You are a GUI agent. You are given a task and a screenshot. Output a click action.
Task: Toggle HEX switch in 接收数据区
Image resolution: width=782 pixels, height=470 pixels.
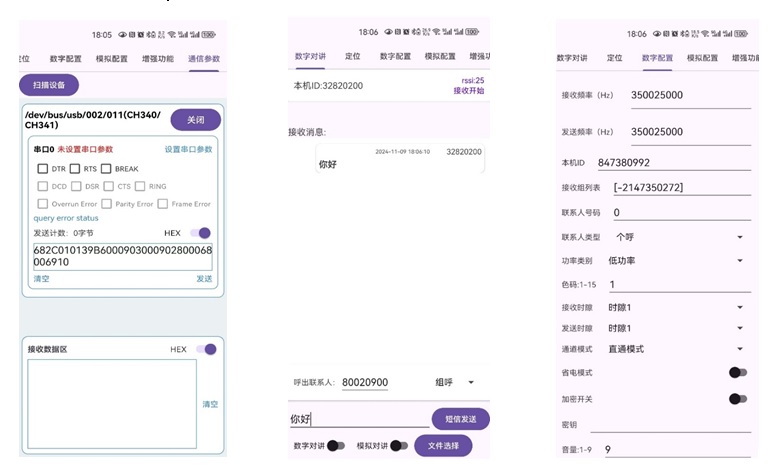pos(206,349)
